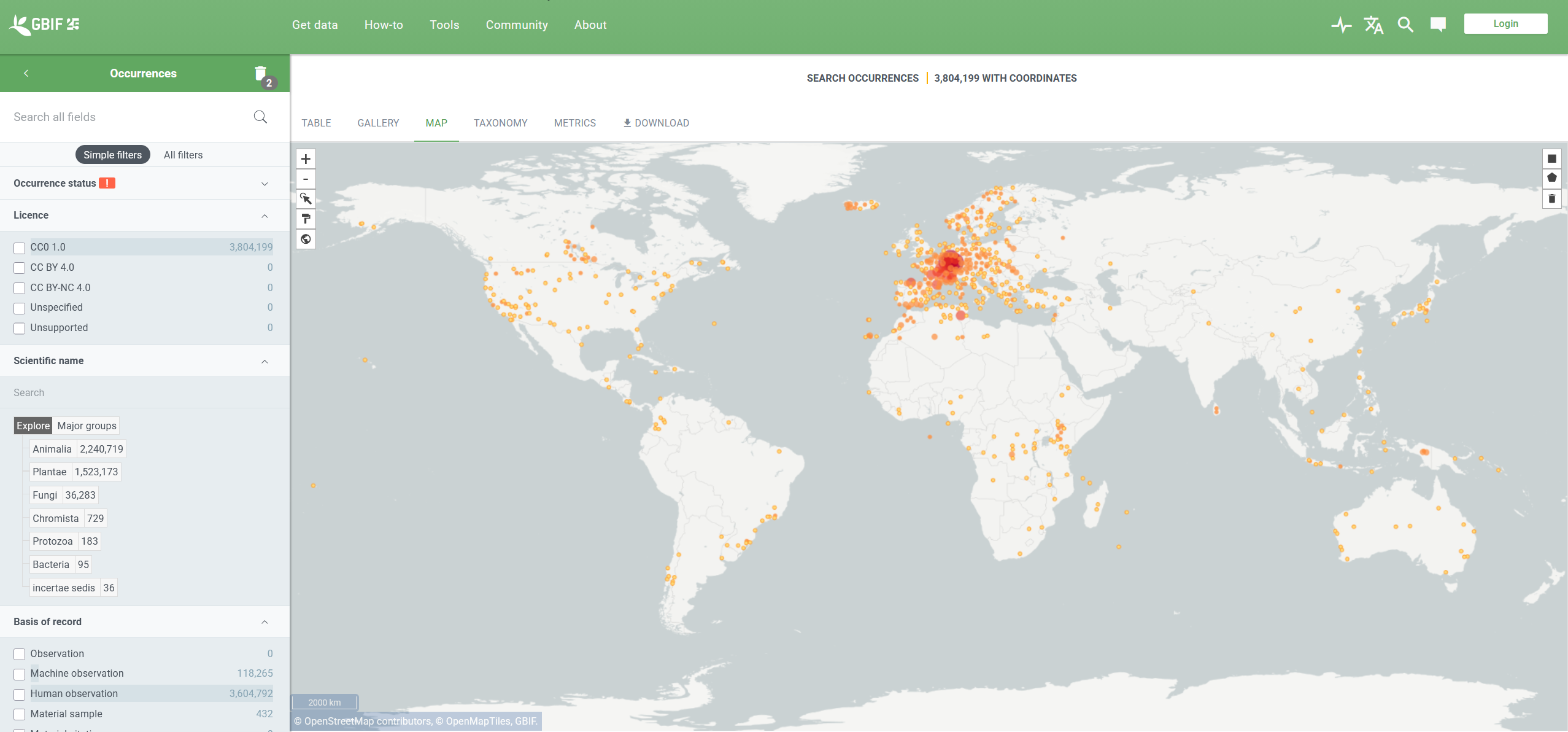Open the Tools menu

[444, 25]
